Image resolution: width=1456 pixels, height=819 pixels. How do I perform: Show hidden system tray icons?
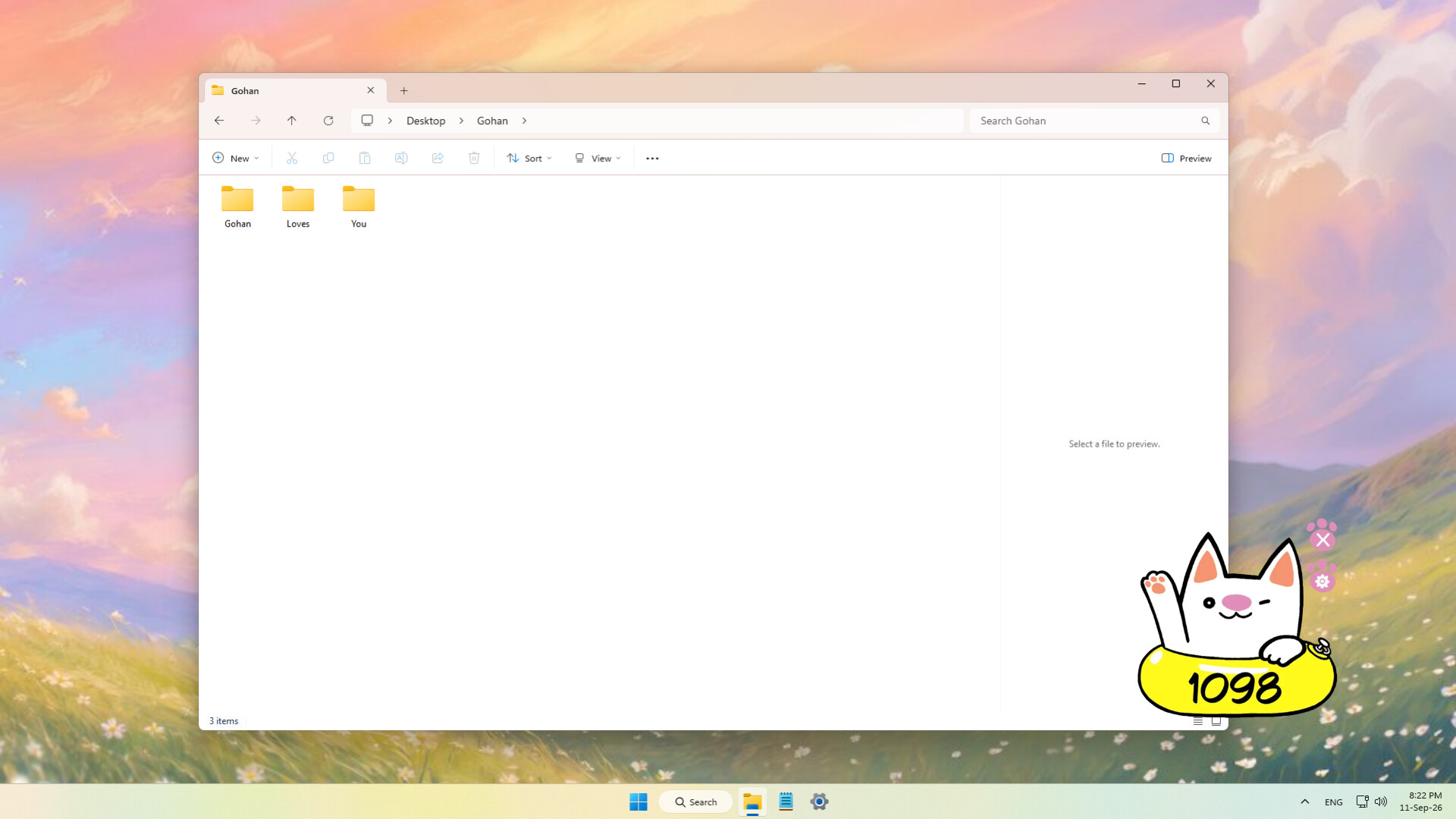point(1305,802)
